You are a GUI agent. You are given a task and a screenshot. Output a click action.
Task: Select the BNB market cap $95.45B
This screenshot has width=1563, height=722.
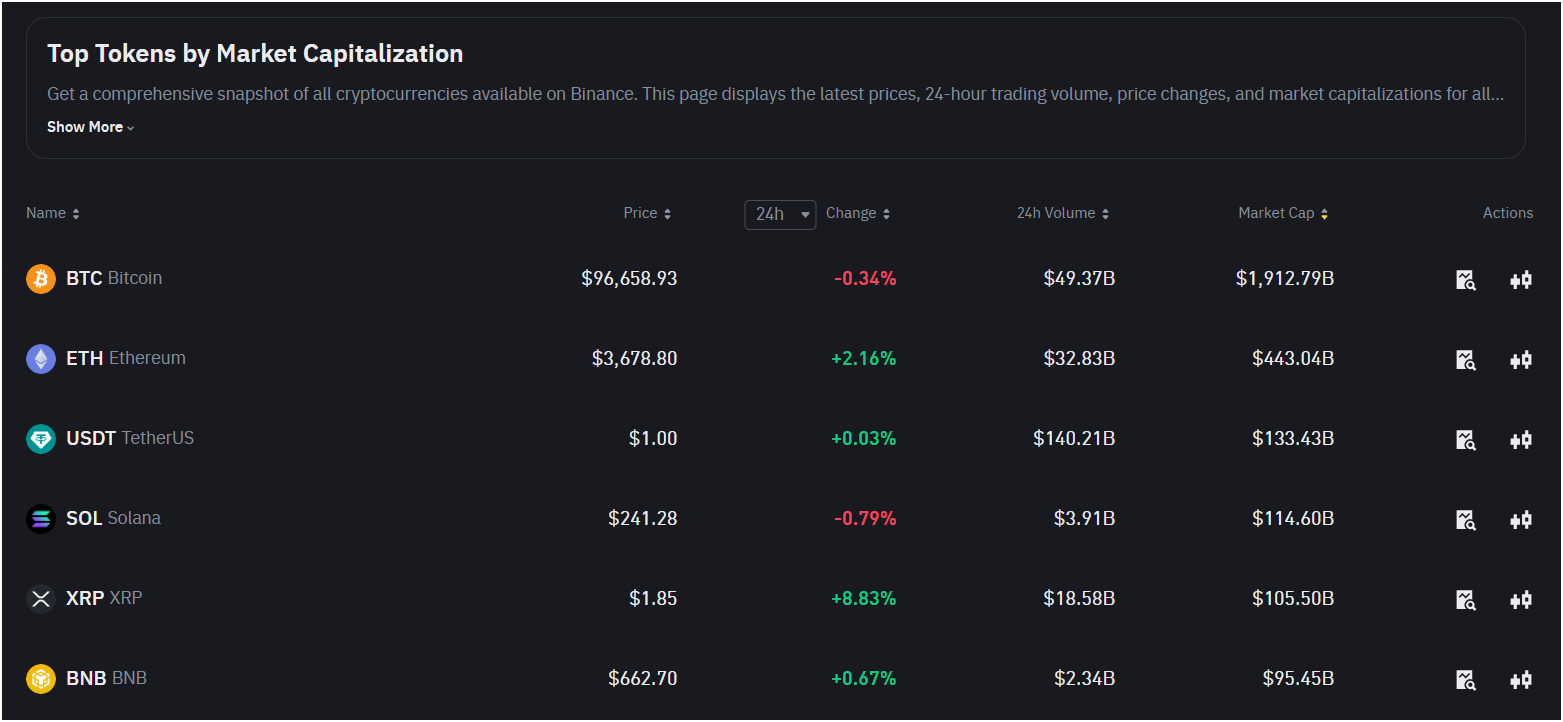tap(1298, 678)
